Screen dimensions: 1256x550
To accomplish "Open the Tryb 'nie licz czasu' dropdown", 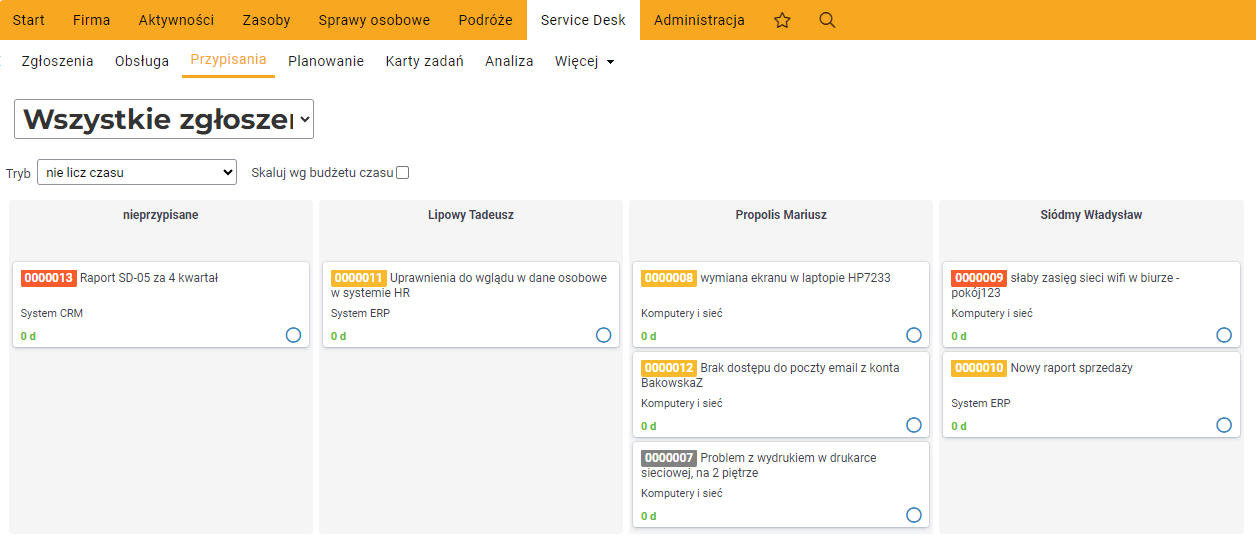I will [136, 172].
